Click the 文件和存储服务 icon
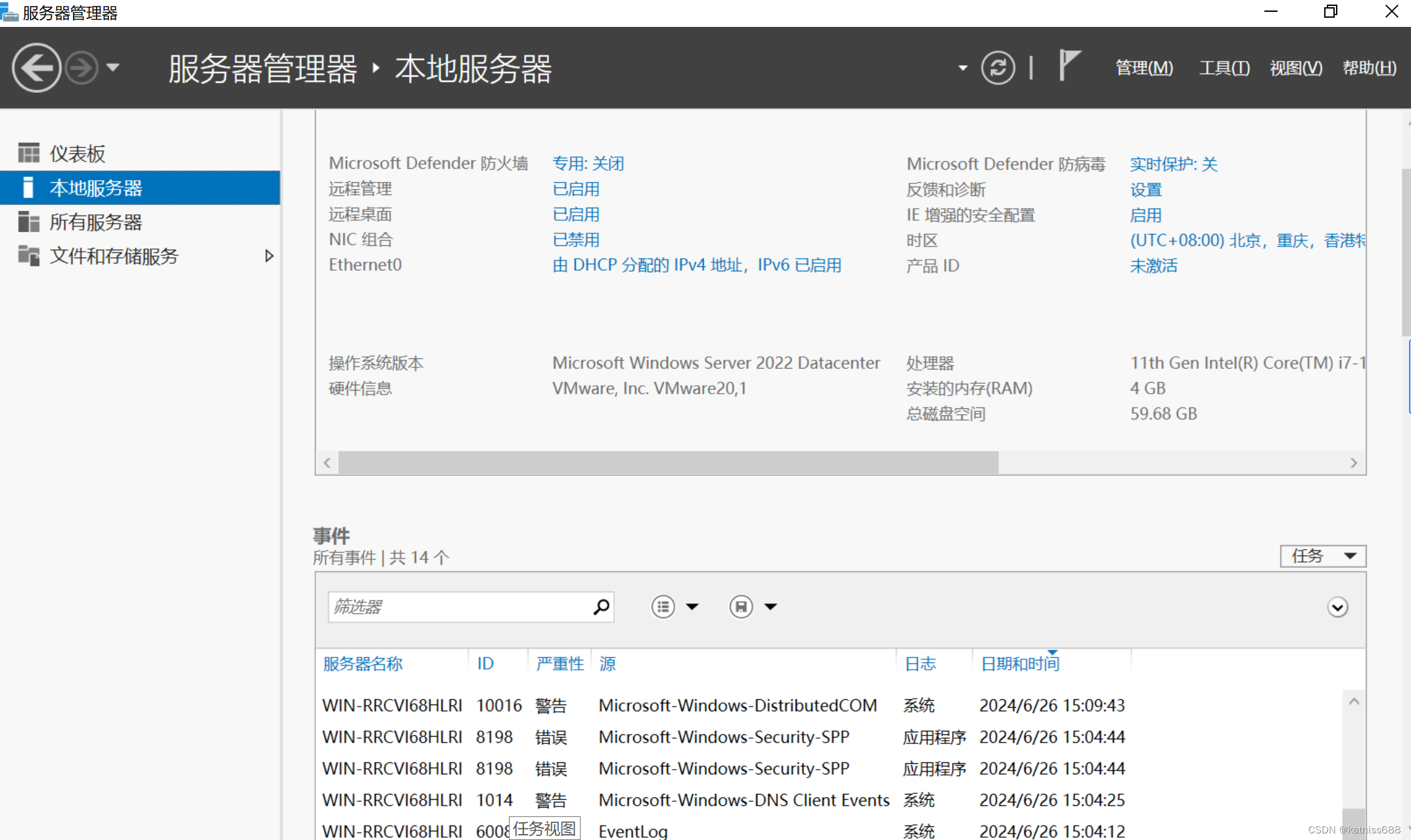Screen dimensions: 1411x840 point(28,255)
